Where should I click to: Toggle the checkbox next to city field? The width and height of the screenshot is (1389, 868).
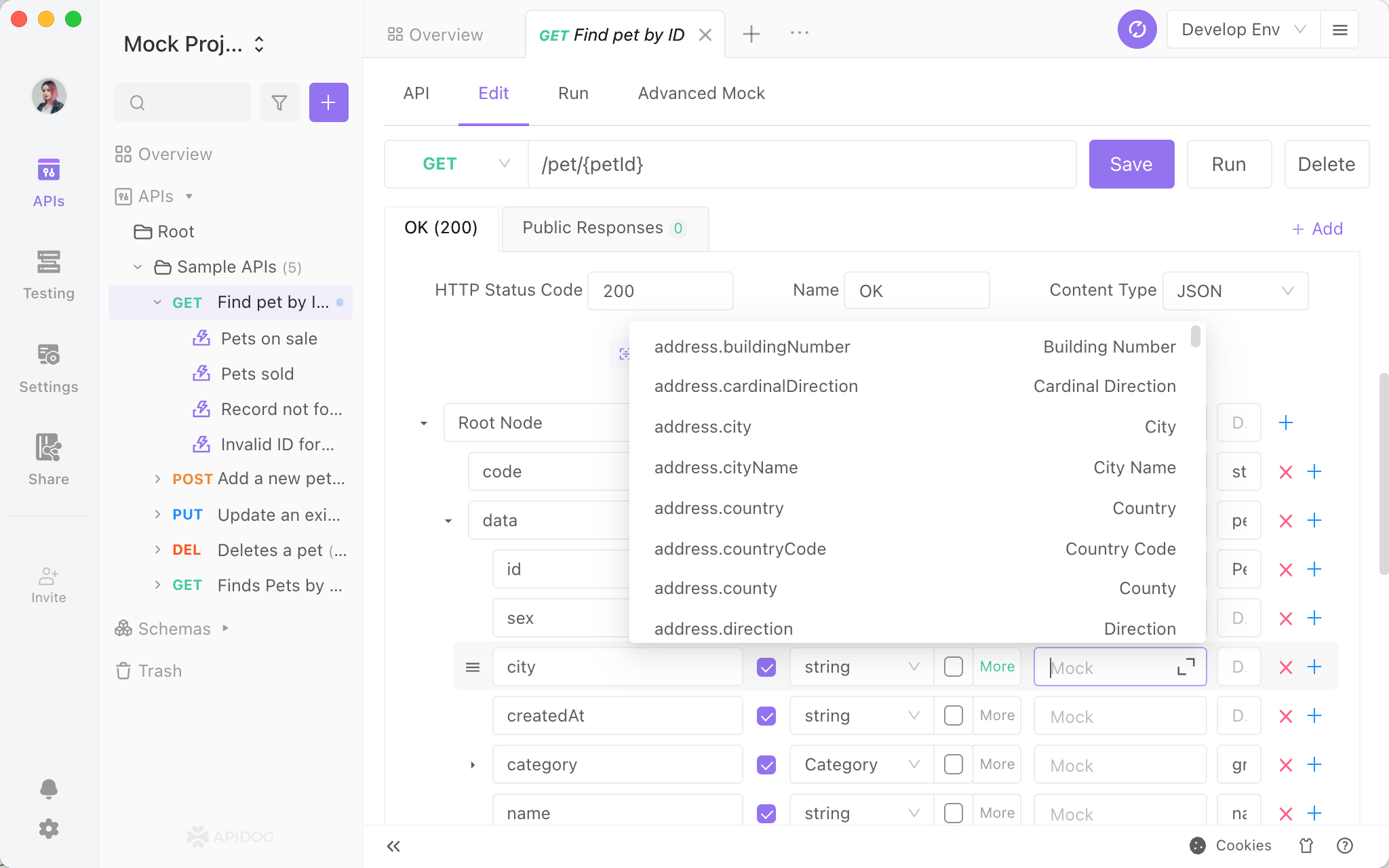(767, 666)
